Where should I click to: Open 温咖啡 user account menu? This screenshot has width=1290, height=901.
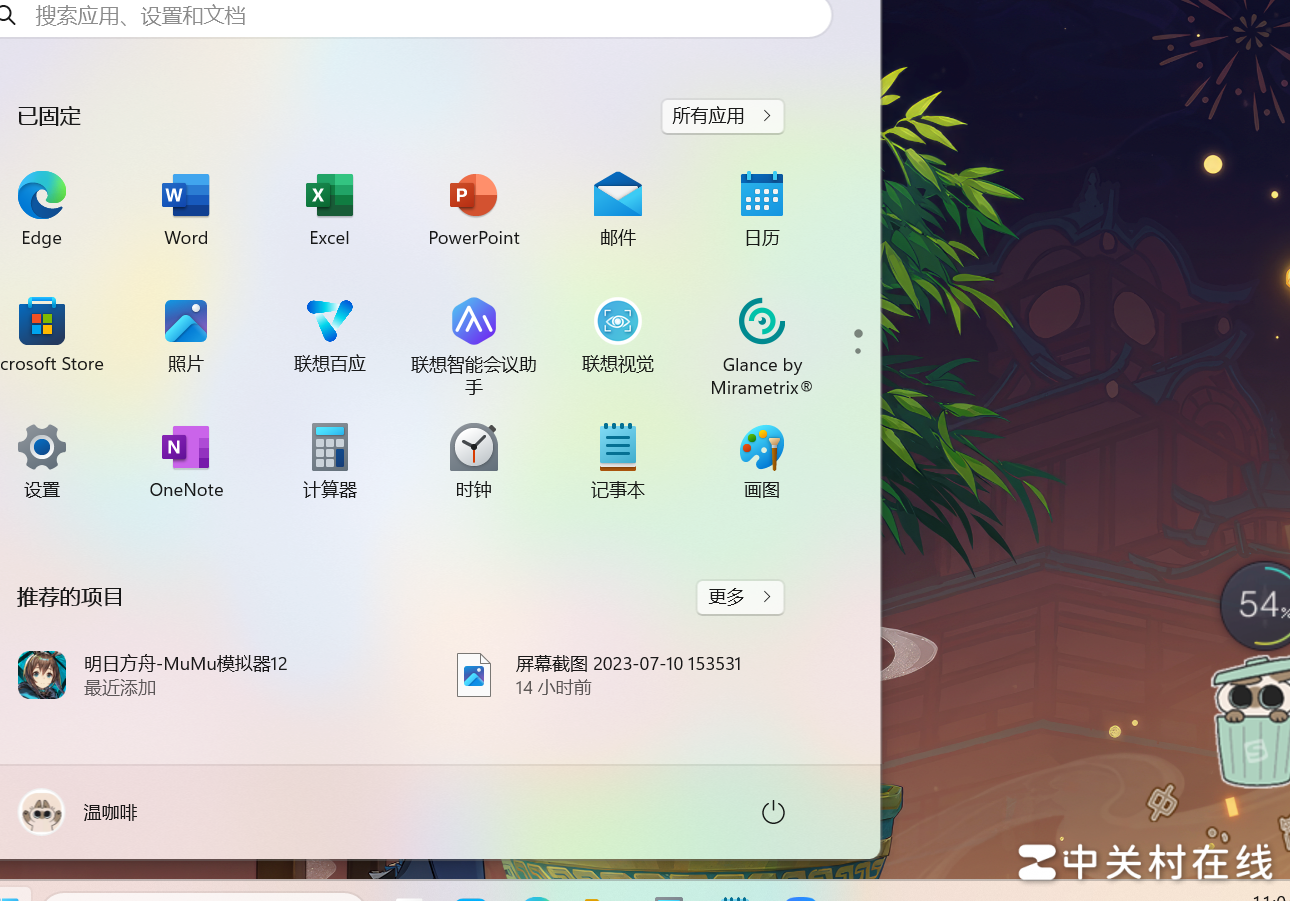[x=80, y=812]
